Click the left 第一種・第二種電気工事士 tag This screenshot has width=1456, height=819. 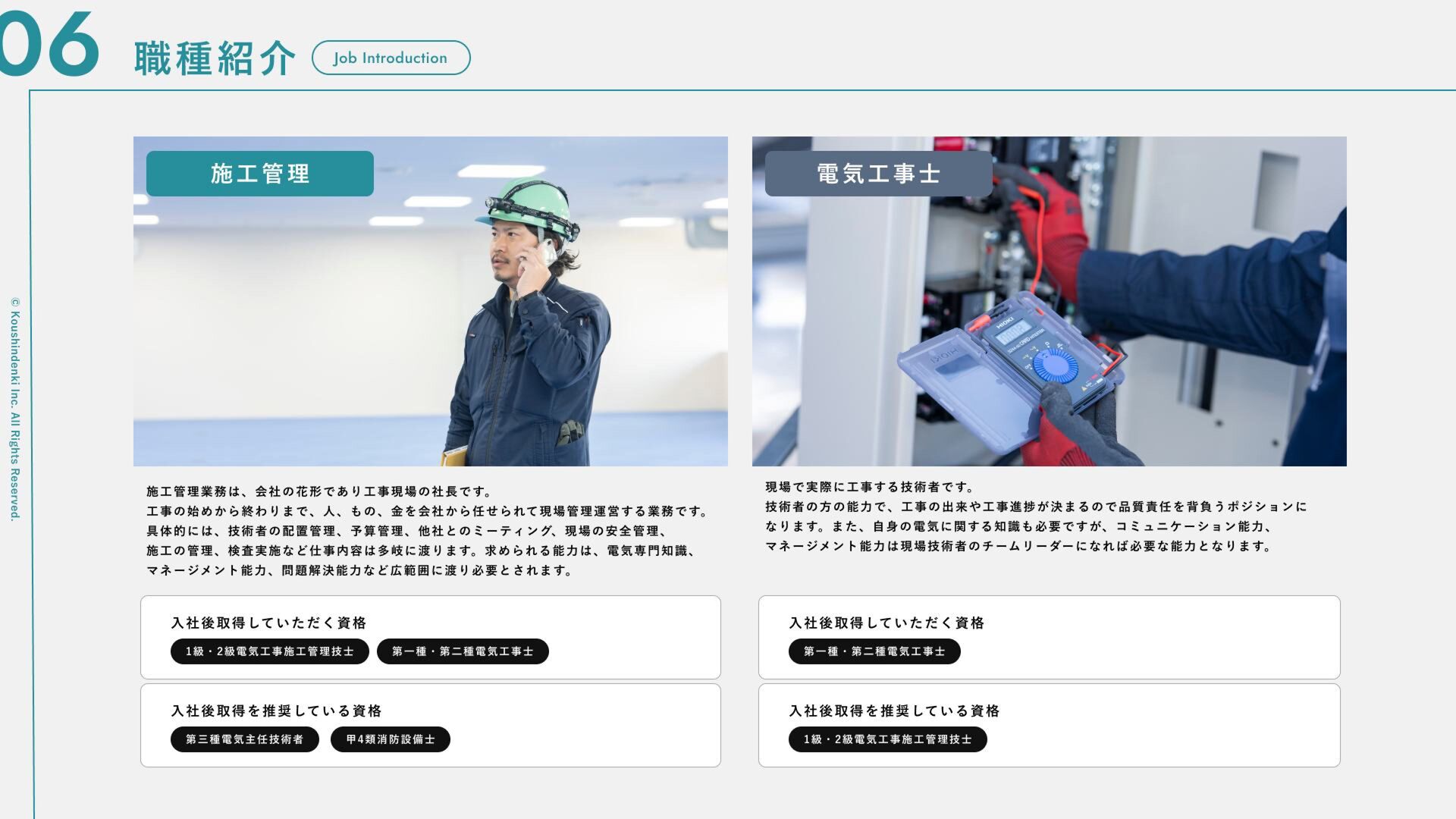coord(463,651)
